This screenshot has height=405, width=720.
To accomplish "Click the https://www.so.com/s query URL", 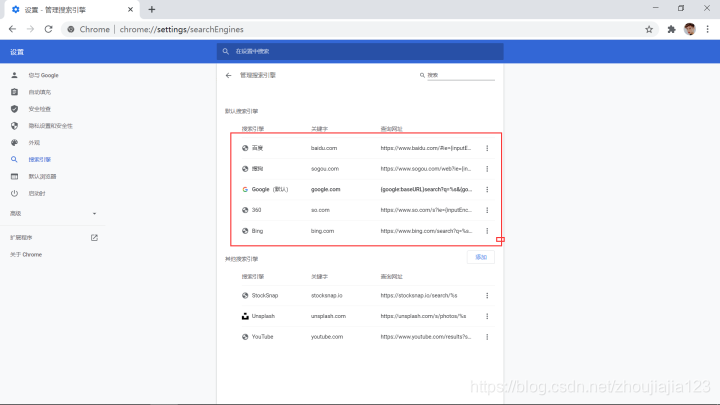I will coord(426,210).
